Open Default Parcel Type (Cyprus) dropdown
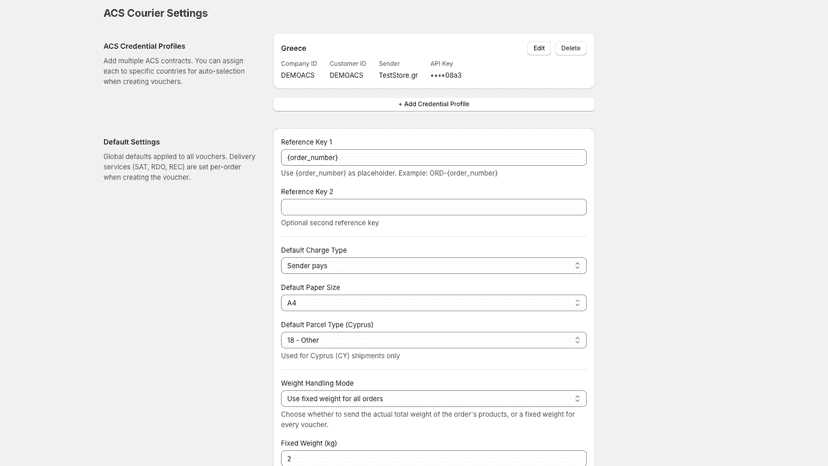Viewport: 828px width, 466px height. tap(434, 340)
